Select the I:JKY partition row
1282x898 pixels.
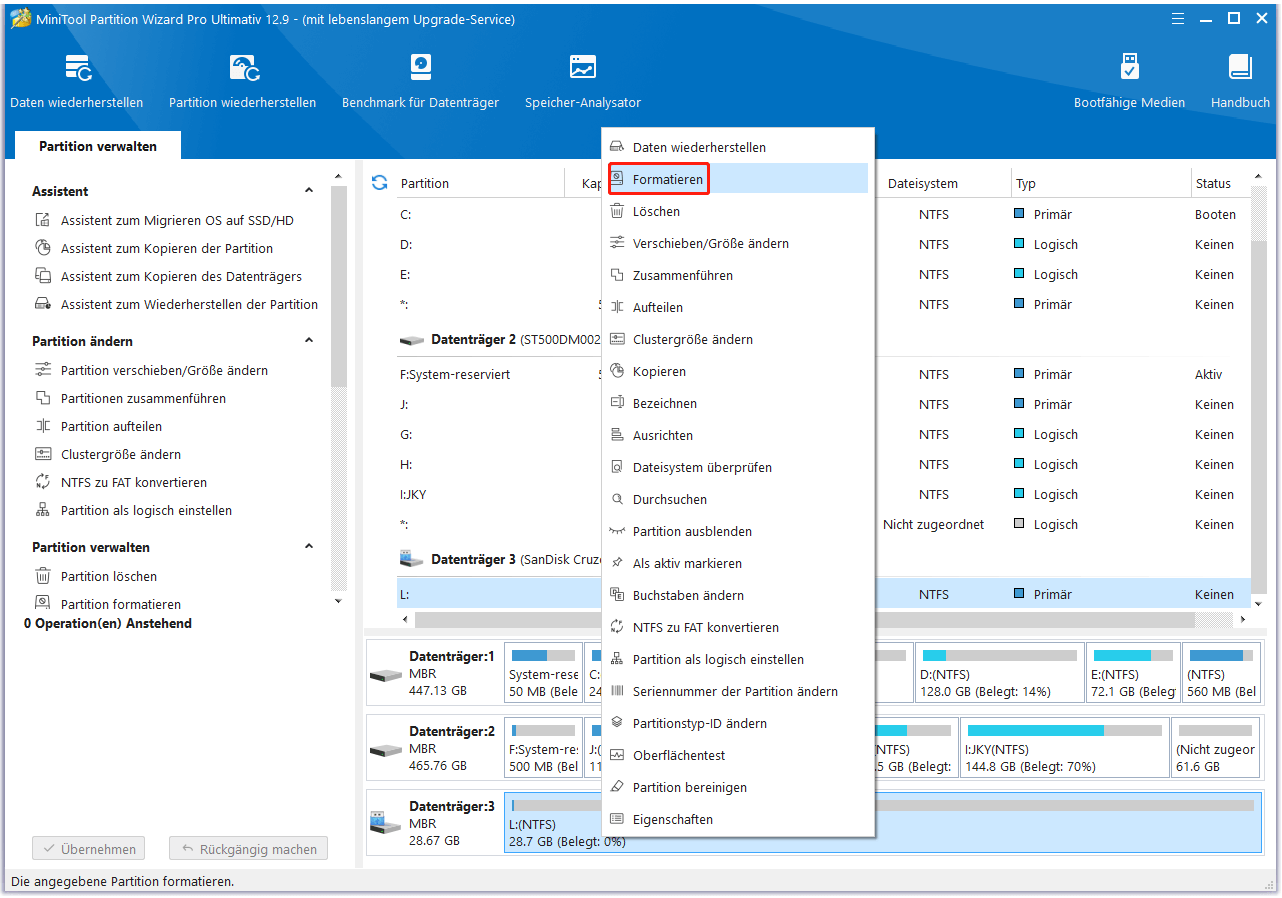[x=823, y=494]
